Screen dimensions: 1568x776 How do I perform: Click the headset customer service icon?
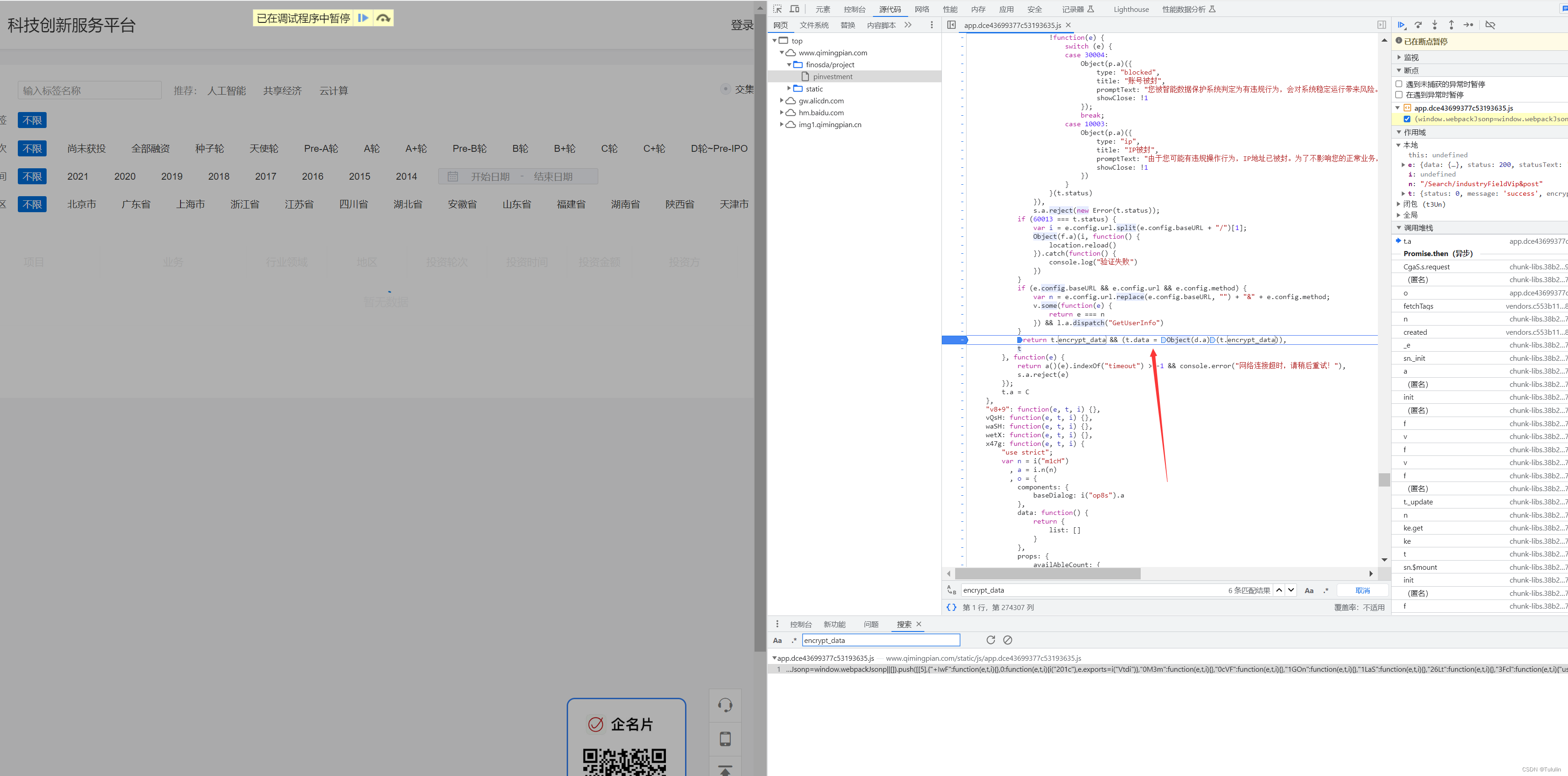click(x=725, y=705)
